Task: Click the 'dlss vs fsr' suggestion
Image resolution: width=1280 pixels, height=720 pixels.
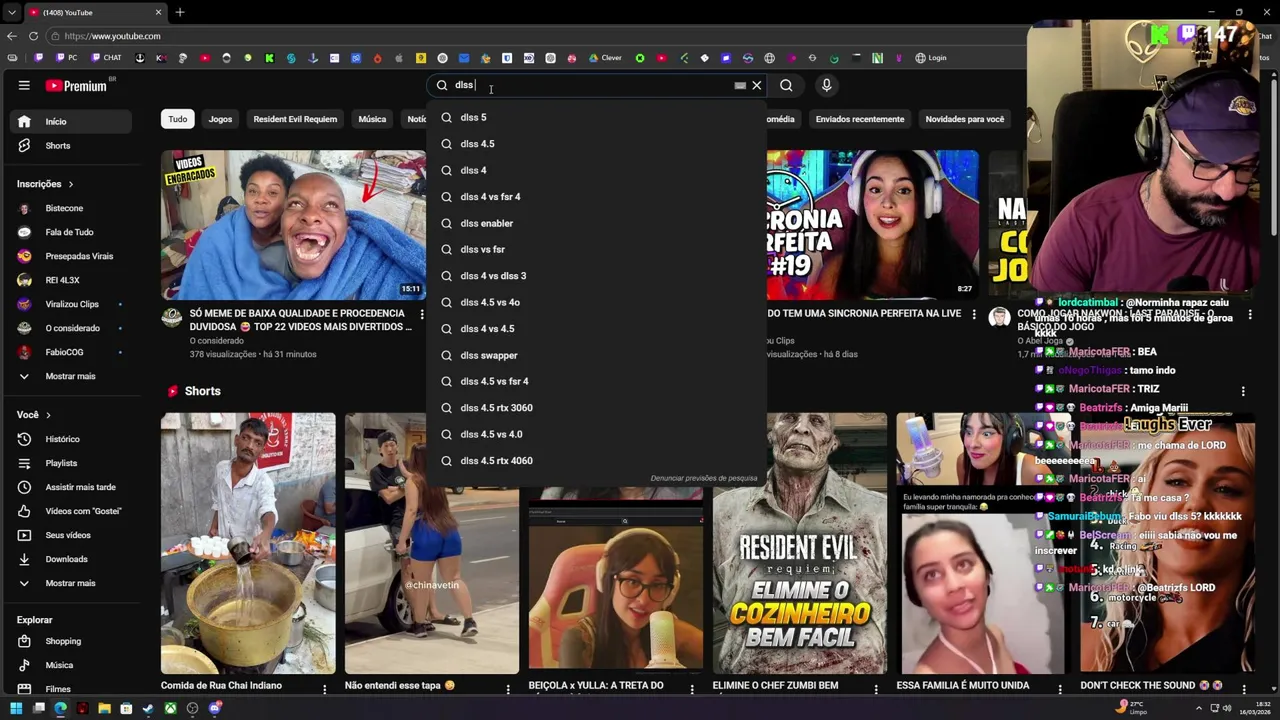Action: click(596, 249)
